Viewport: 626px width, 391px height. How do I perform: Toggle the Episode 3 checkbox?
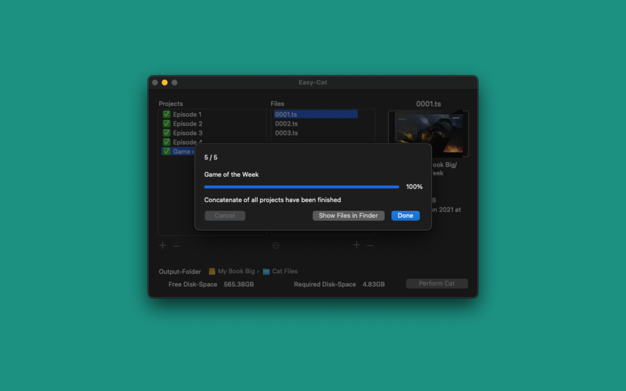[x=166, y=133]
